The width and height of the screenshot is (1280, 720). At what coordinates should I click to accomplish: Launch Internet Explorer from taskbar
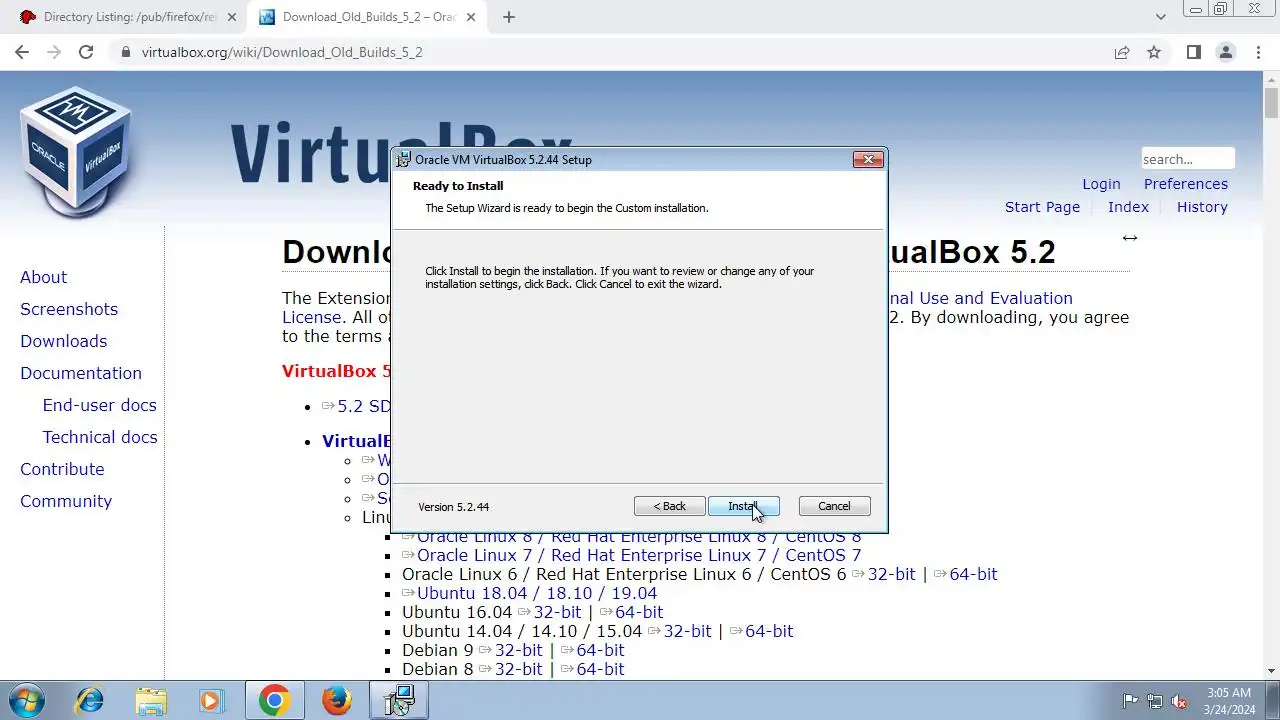(89, 700)
